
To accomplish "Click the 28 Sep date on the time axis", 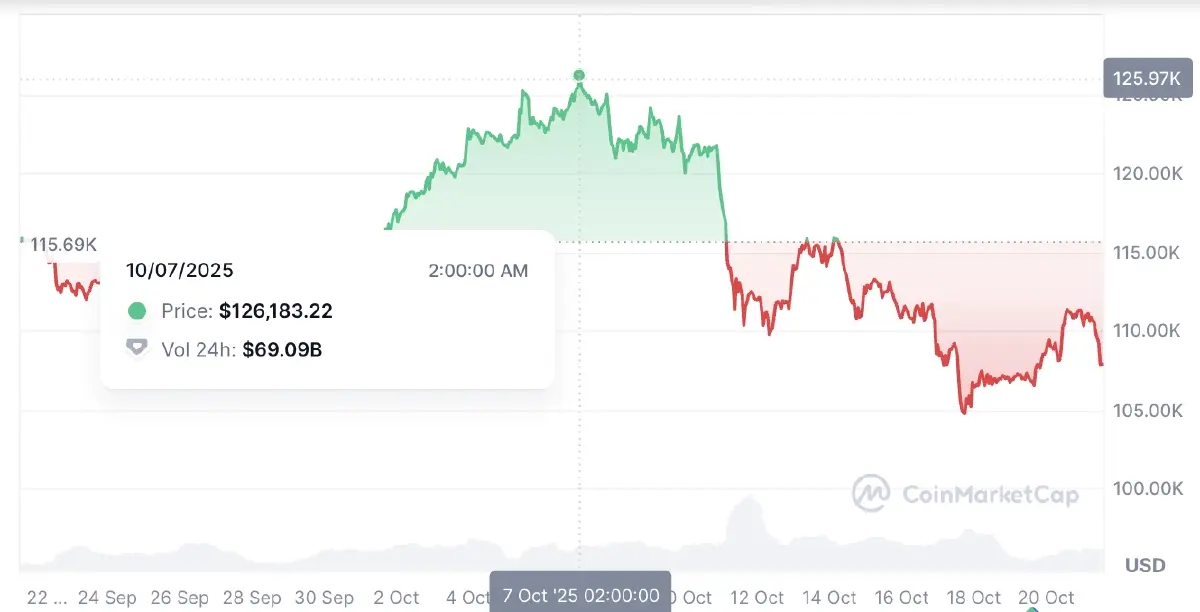I will (252, 597).
